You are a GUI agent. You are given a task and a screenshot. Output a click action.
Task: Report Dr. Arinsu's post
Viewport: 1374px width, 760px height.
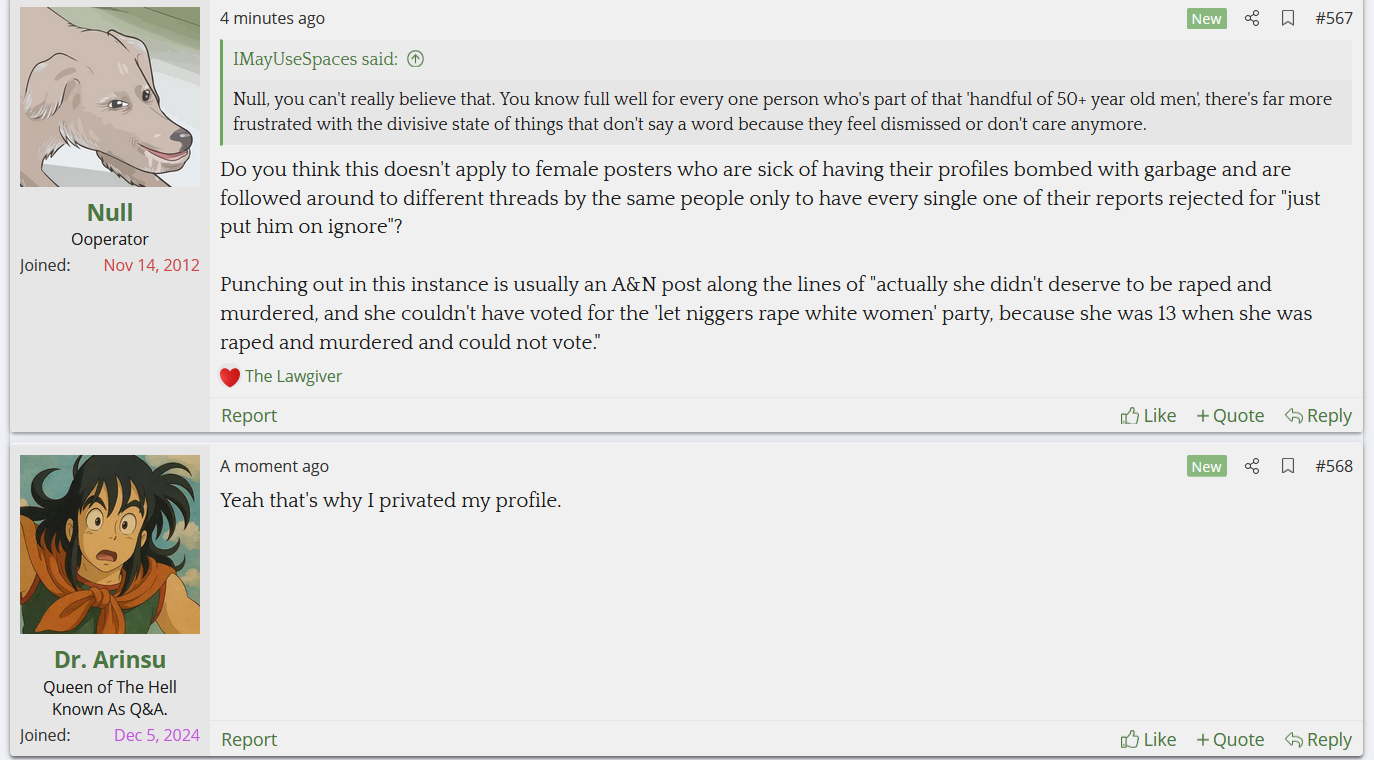[249, 739]
